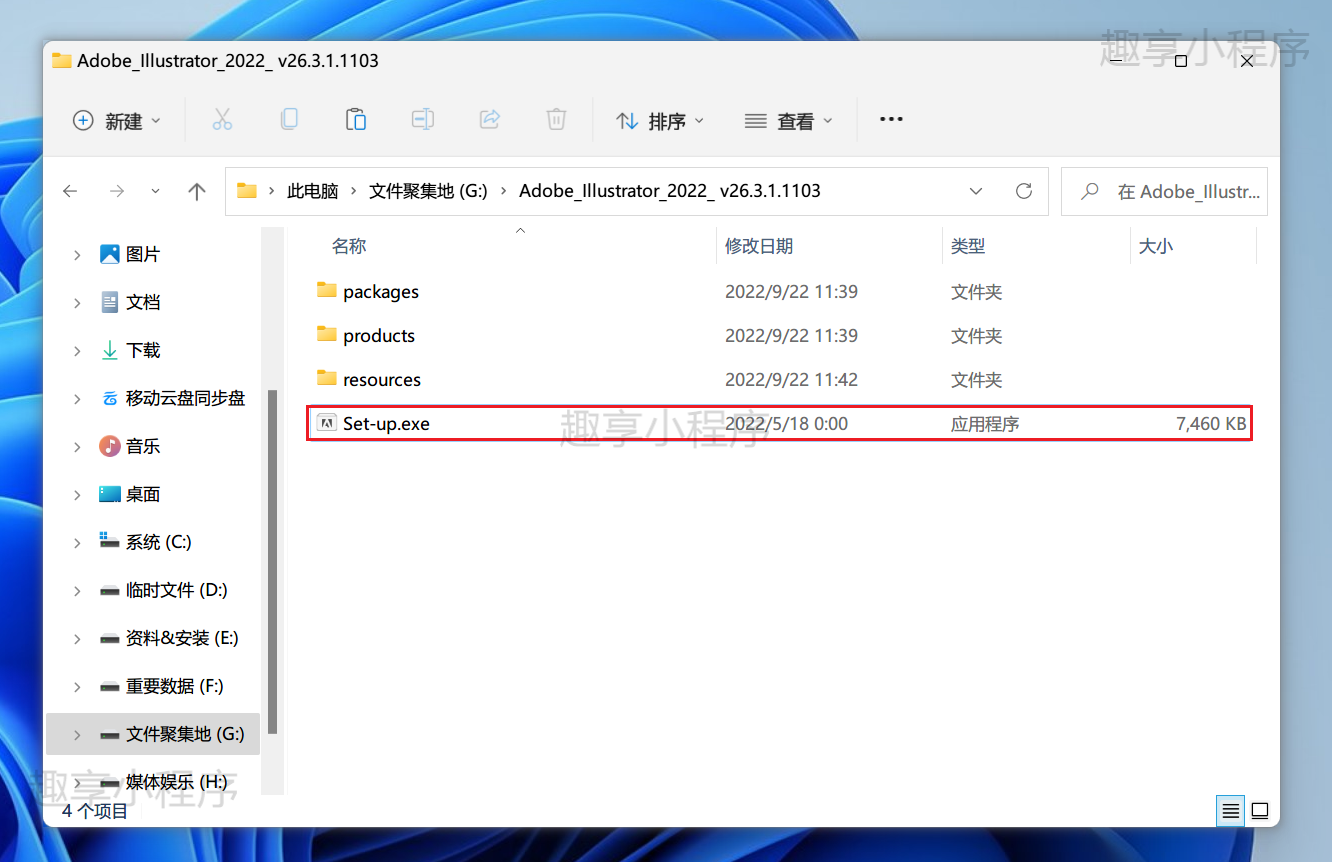Screen dimensions: 1332x862
Task: Click the 图片 pictures icon in sidebar
Action: 110,254
